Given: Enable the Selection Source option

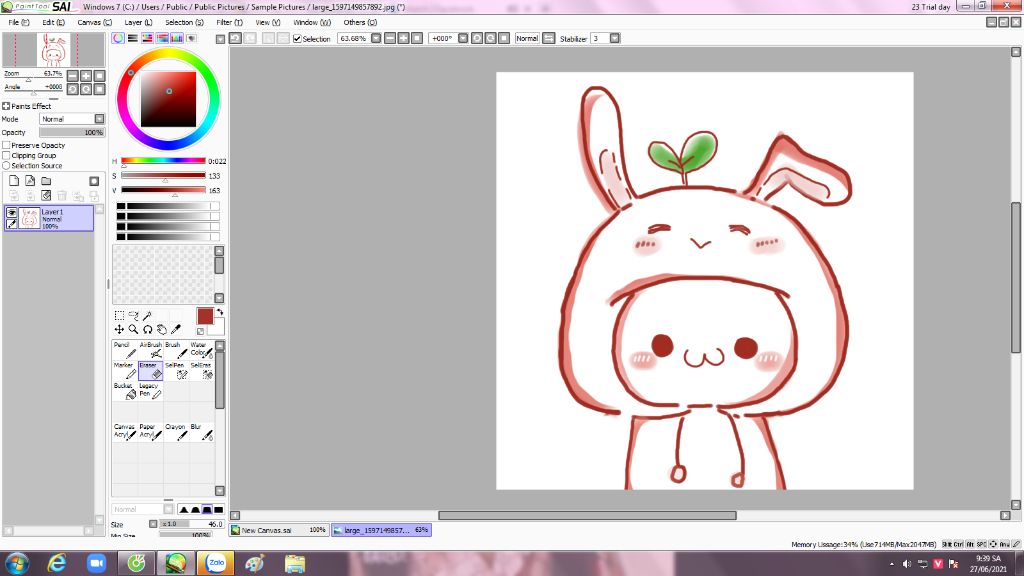Looking at the screenshot, I should click(7, 166).
